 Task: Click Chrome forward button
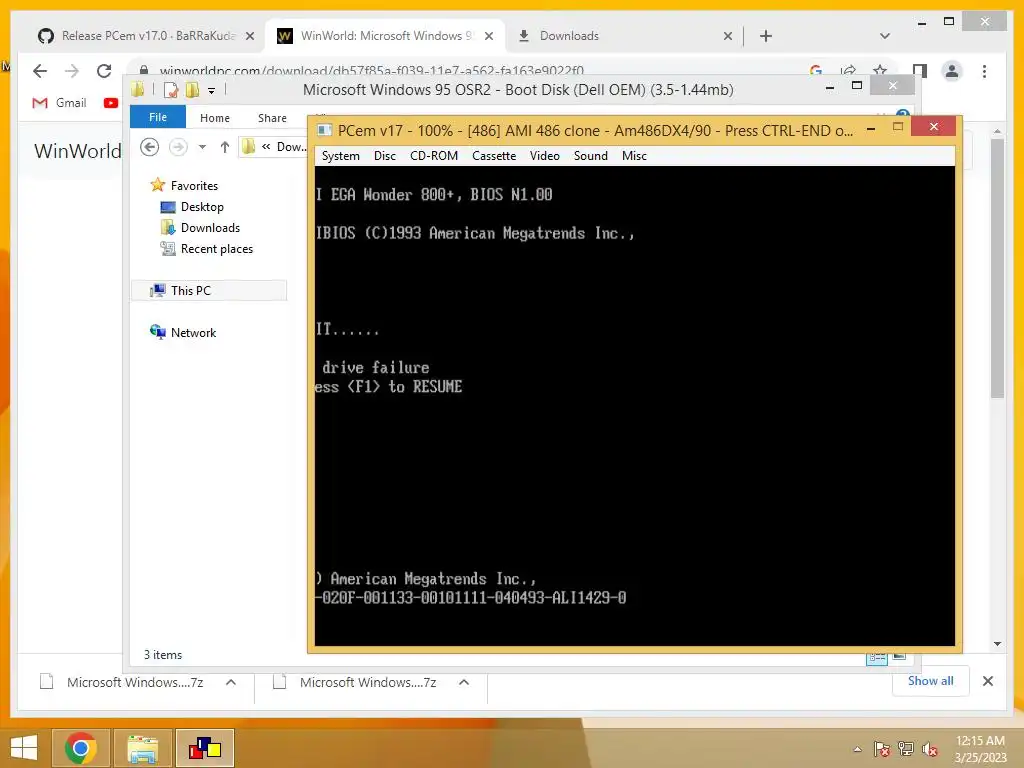point(72,71)
